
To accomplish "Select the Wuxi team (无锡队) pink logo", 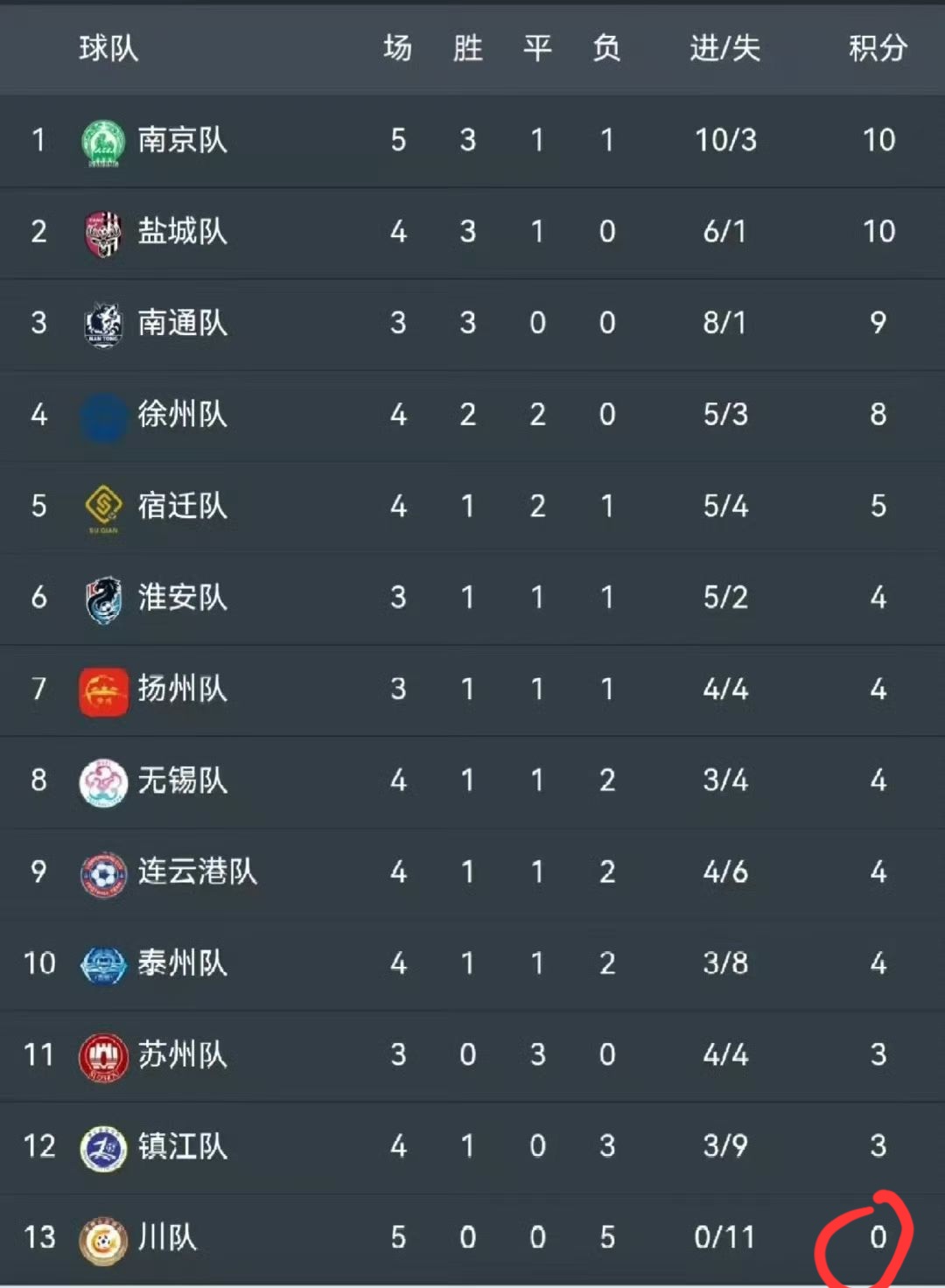I will click(x=103, y=781).
